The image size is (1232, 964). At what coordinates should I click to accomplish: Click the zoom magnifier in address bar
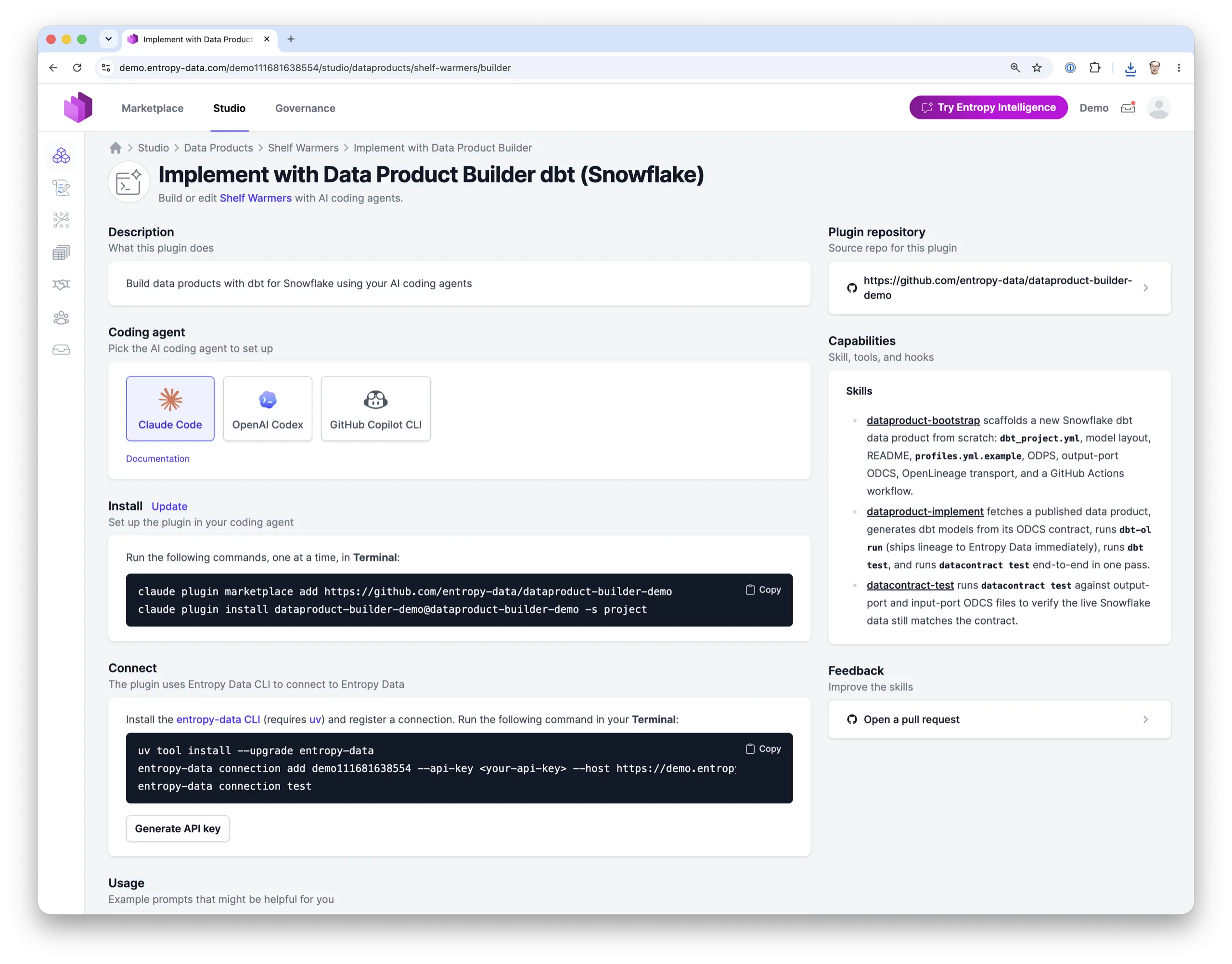click(x=1015, y=68)
